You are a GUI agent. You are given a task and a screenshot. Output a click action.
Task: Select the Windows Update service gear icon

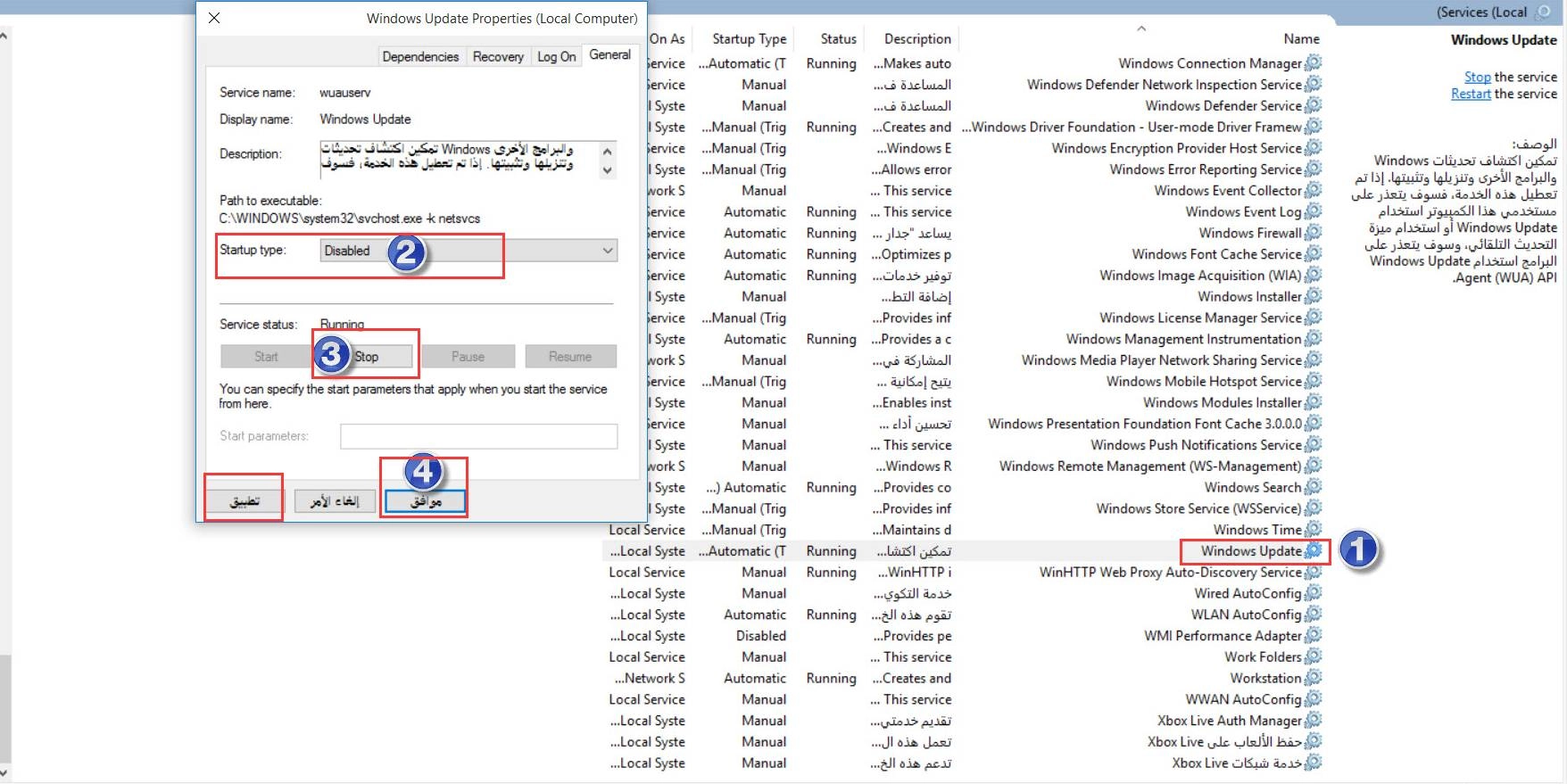click(x=1313, y=551)
